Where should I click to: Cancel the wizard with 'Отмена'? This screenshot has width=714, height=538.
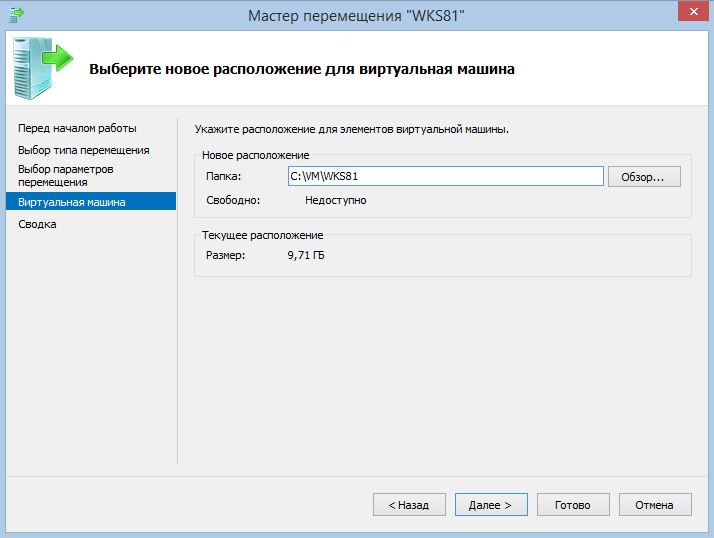tap(655, 505)
